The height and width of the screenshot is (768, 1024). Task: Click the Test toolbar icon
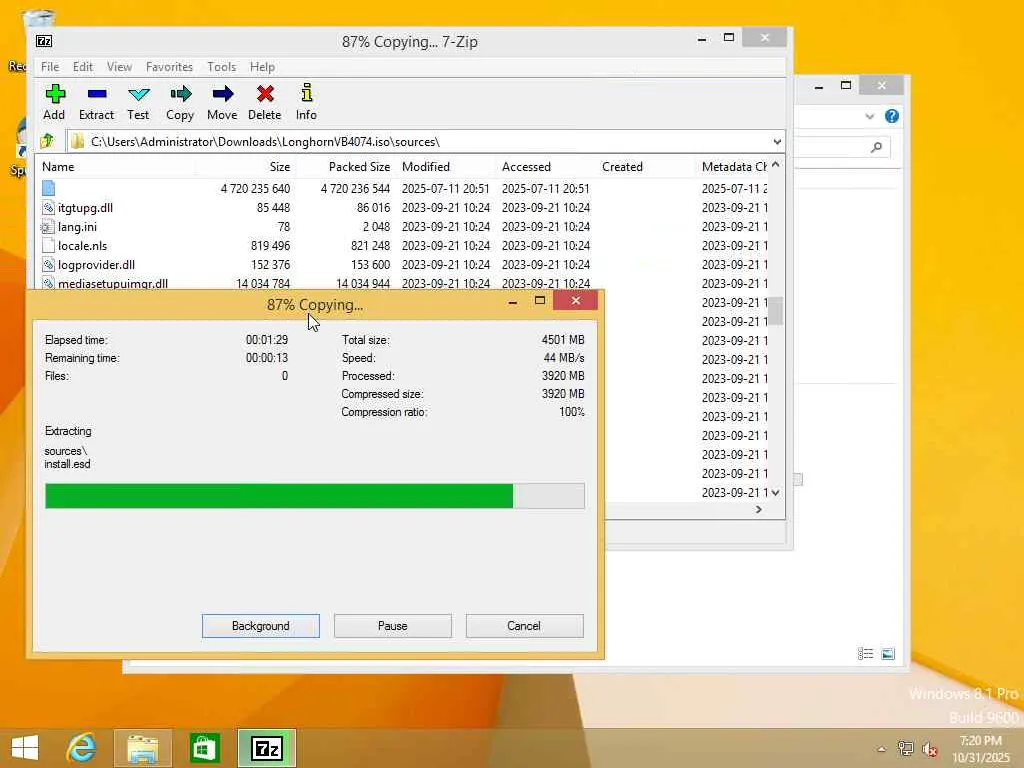(x=138, y=94)
